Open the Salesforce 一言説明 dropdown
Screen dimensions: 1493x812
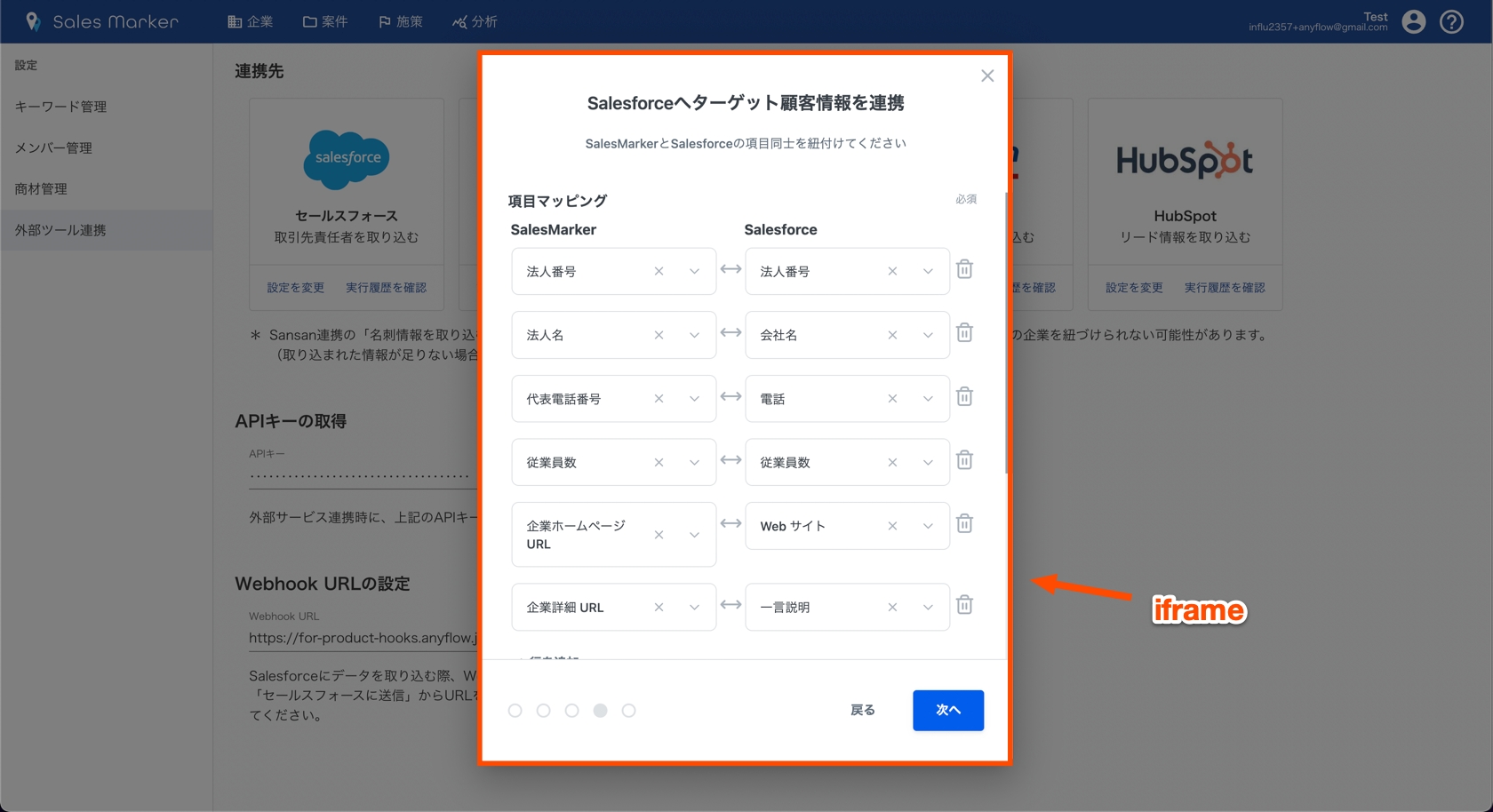[928, 608]
